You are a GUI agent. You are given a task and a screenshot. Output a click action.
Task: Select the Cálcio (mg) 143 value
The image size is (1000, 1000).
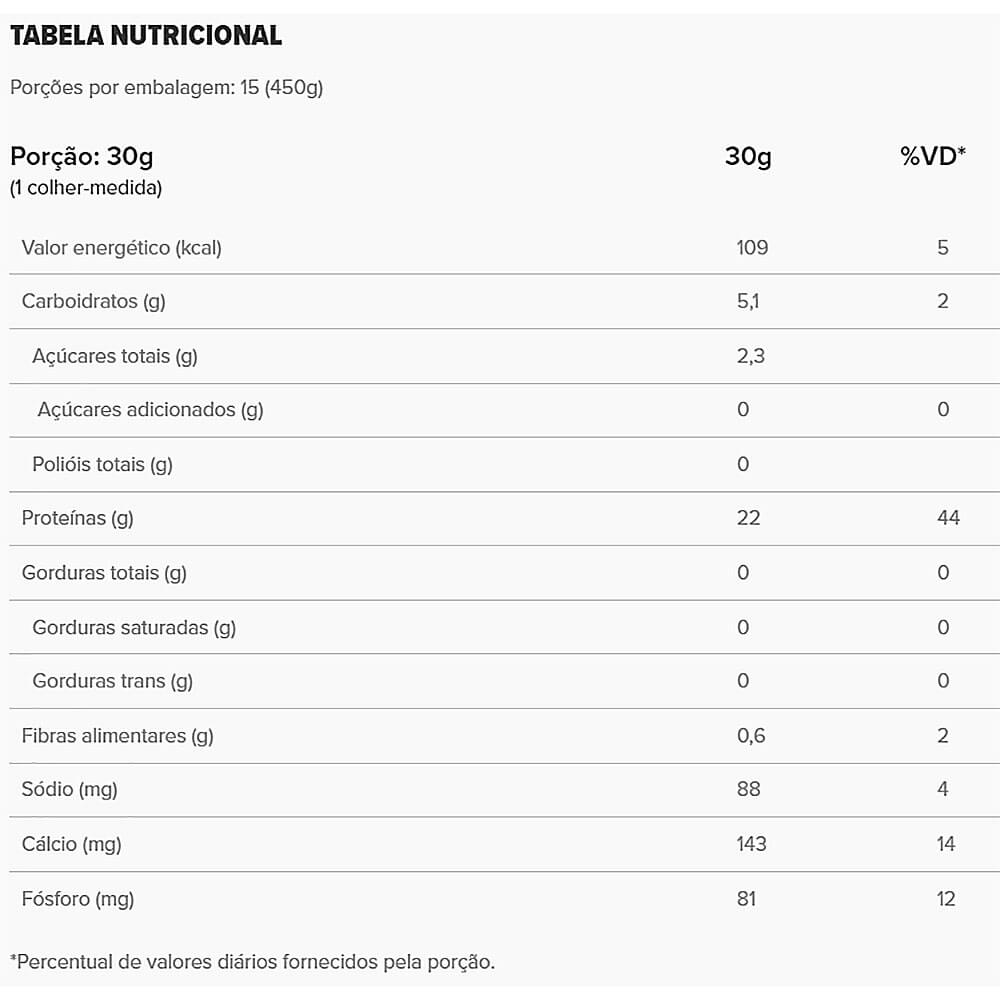click(x=751, y=844)
